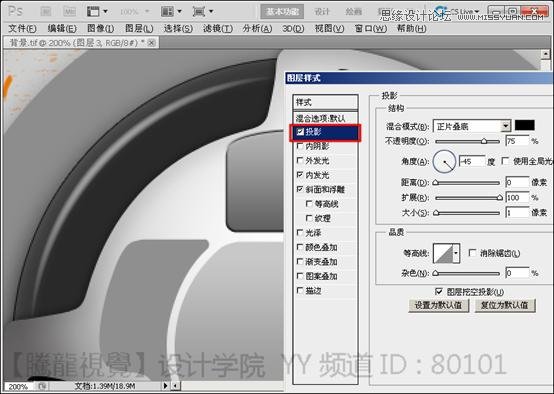
Task: Open the View Extras icon menu
Action: 97,12
